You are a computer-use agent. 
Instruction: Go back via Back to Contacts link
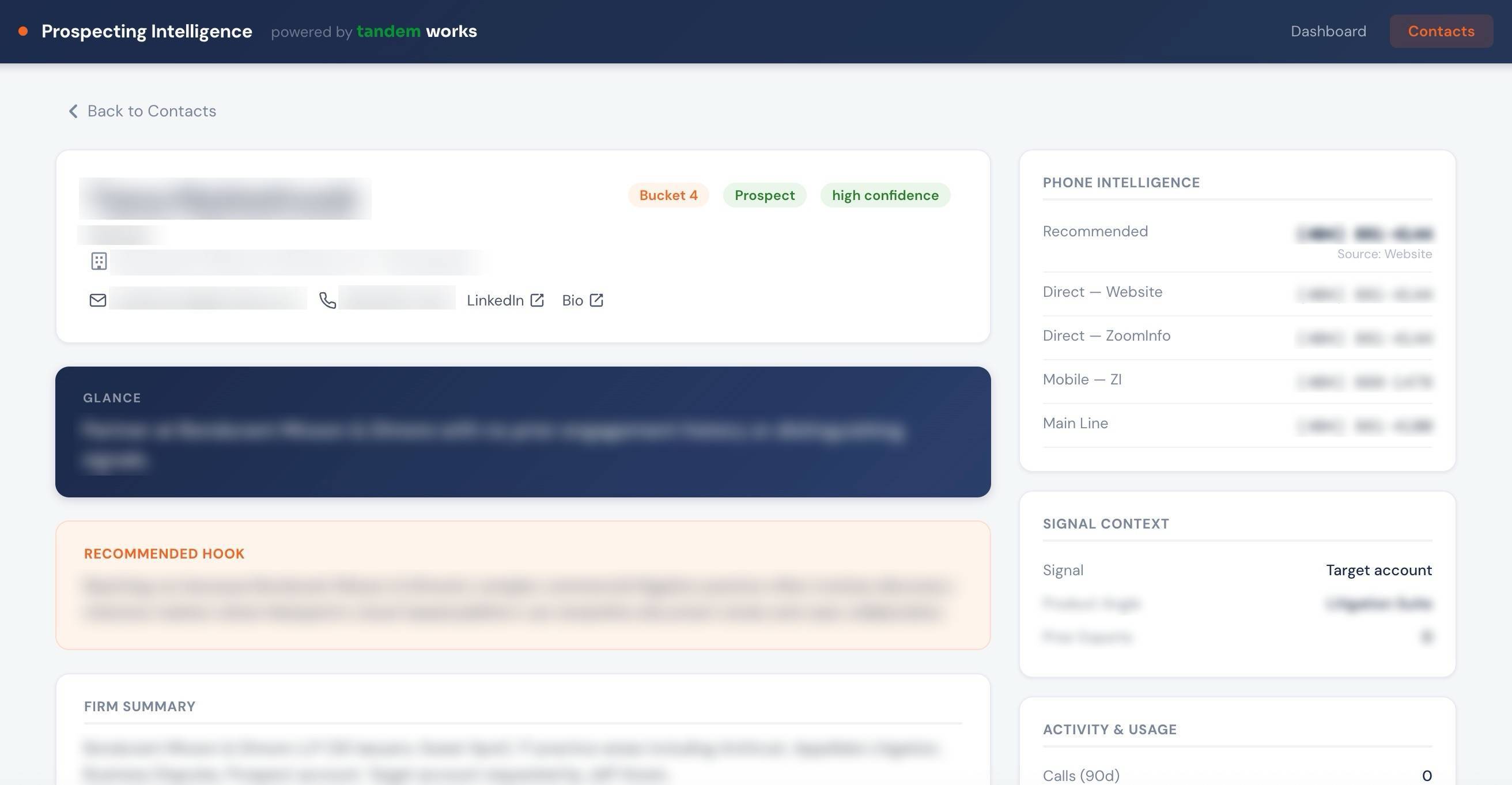152,111
